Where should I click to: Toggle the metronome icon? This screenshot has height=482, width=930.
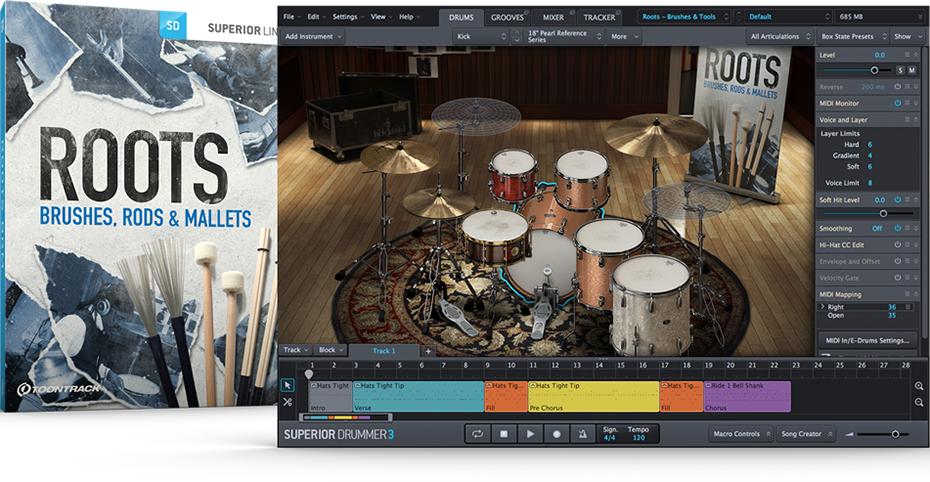pyautogui.click(x=582, y=434)
